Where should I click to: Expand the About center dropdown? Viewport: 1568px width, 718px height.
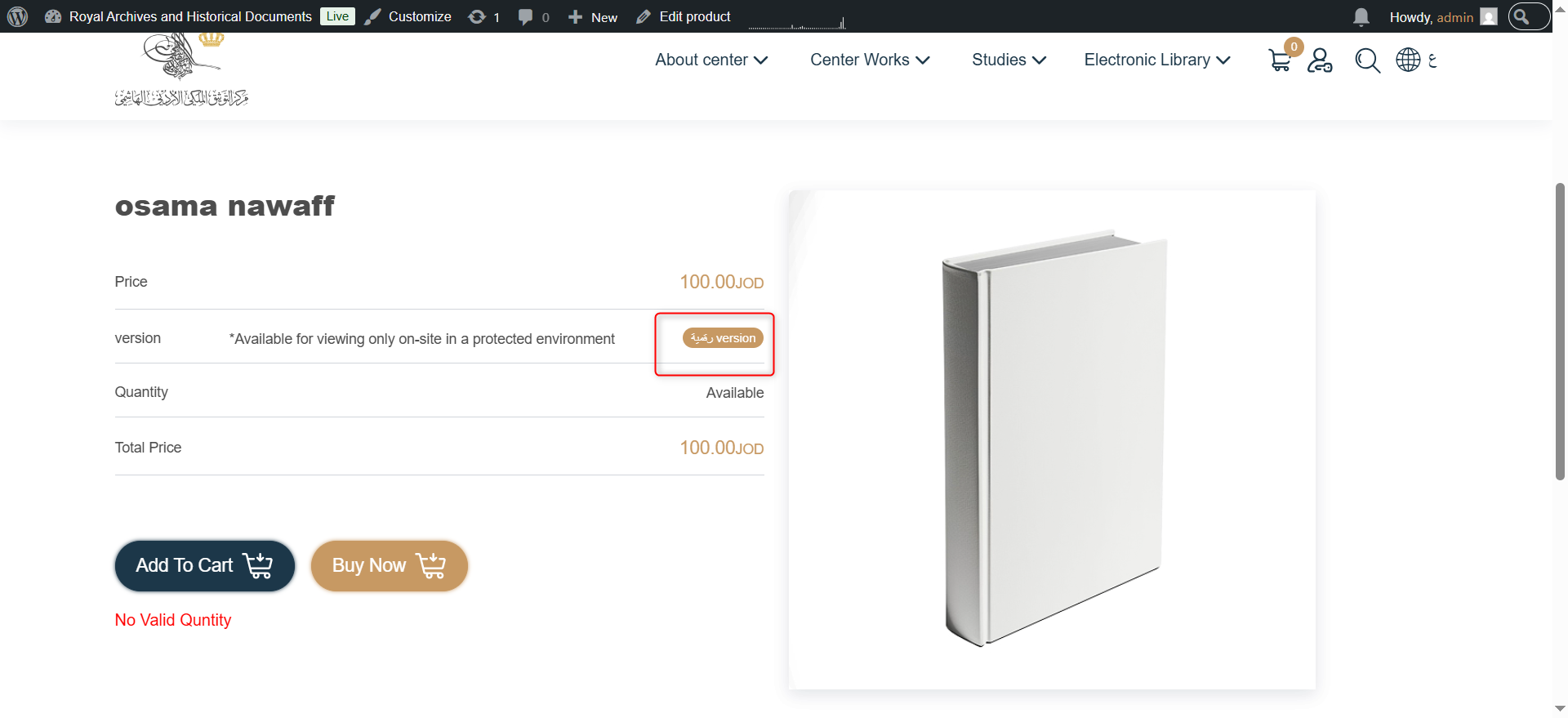[x=711, y=60]
